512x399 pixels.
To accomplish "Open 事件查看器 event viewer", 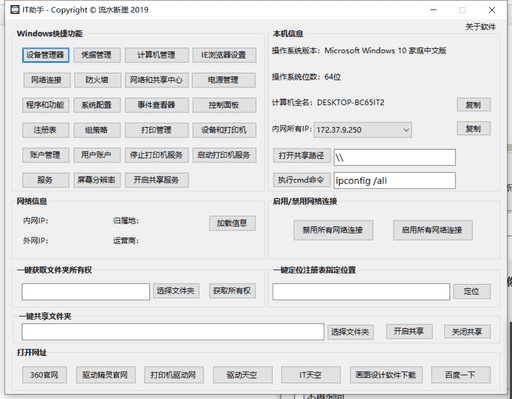I will [x=157, y=105].
